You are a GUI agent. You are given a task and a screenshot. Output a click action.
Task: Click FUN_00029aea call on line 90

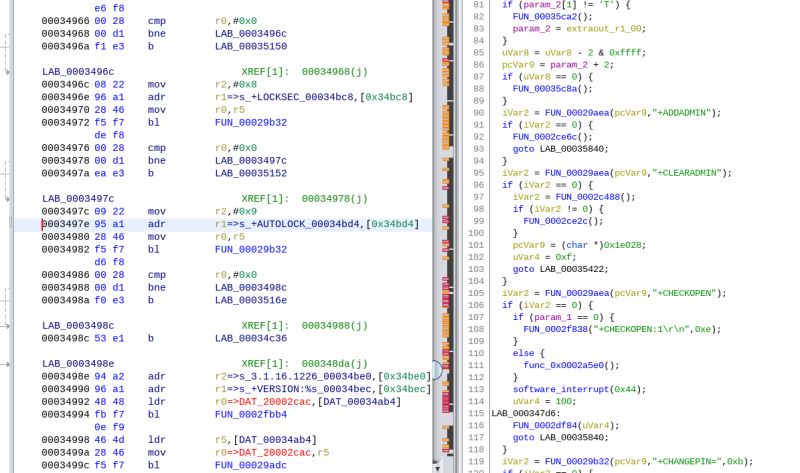[577, 113]
